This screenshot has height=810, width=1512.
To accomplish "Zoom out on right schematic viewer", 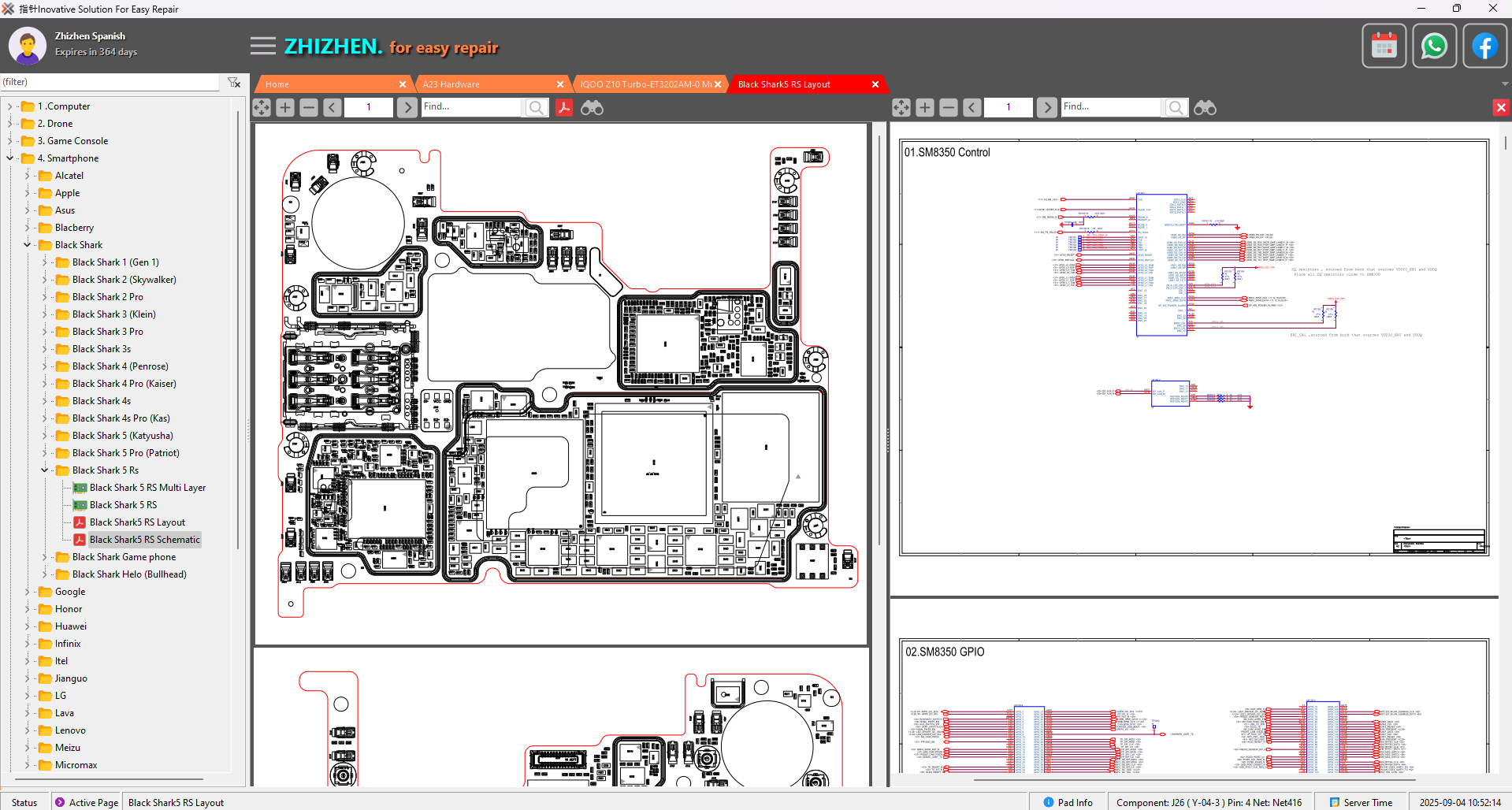I will pyautogui.click(x=949, y=107).
